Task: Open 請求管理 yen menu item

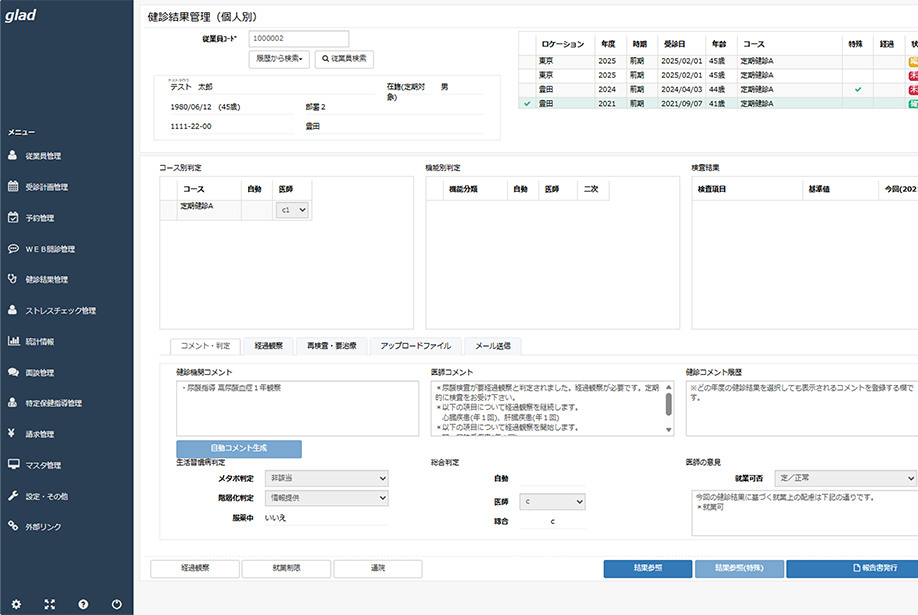Action: click(40, 434)
